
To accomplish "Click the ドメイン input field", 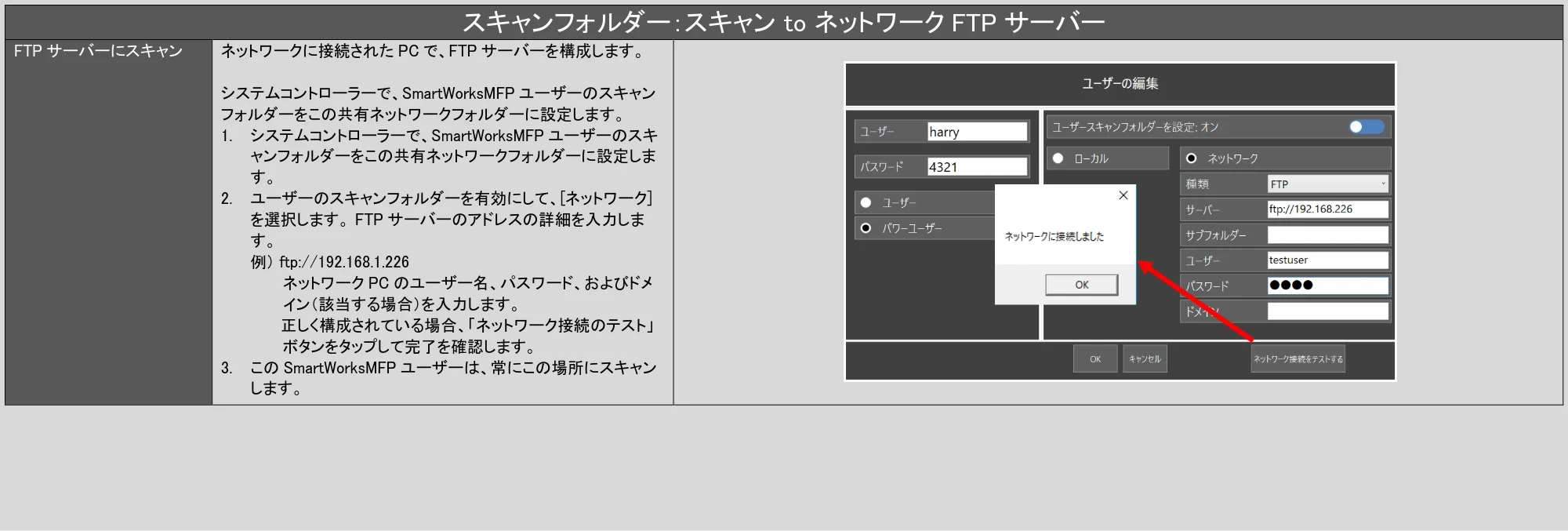I will tap(1327, 311).
